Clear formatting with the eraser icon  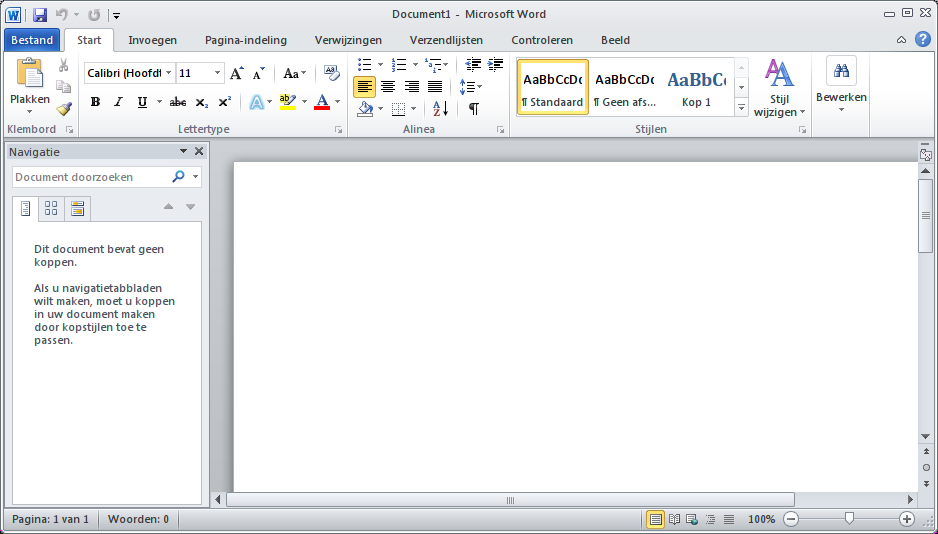tap(332, 73)
